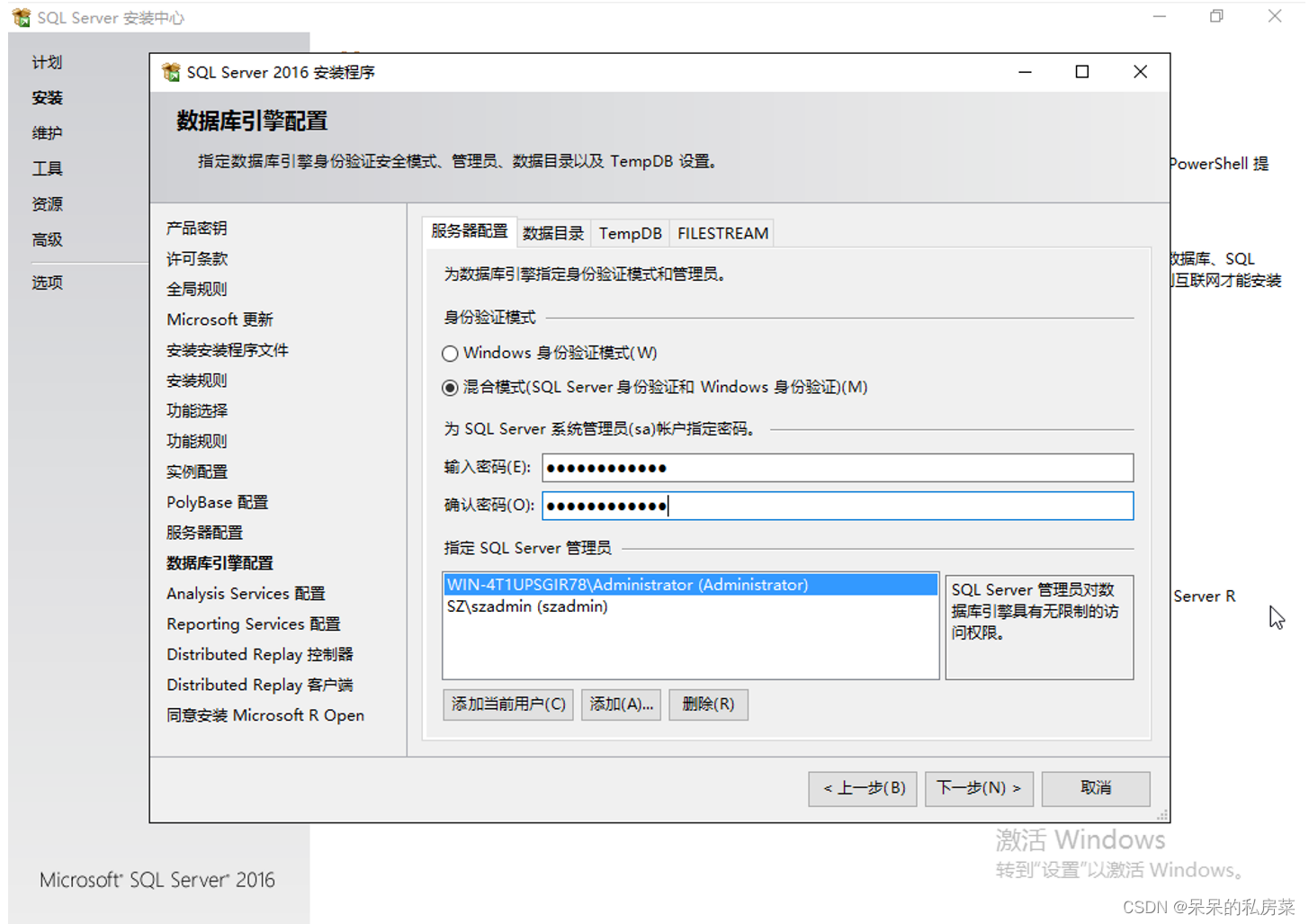Click the SQL Server Installation Center title icon

(x=22, y=17)
